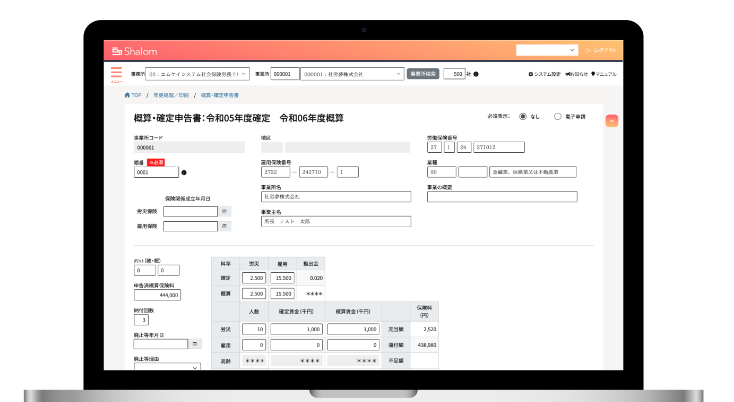Image resolution: width=734 pixels, height=402 pixels.
Task: Click 概算 row 労災 rate 2.500
Action: [254, 294]
